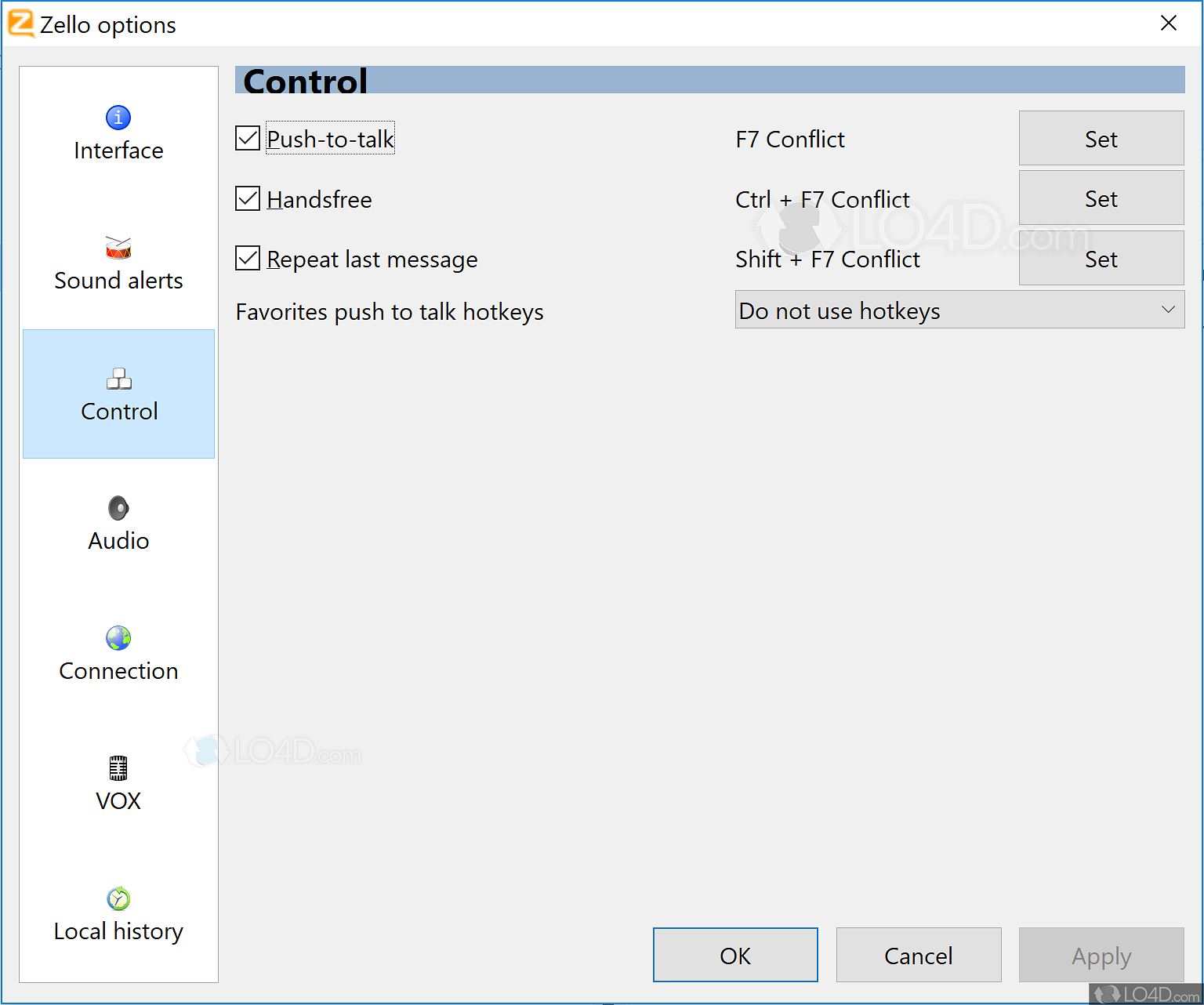Toggle Repeat last message off

tap(247, 258)
